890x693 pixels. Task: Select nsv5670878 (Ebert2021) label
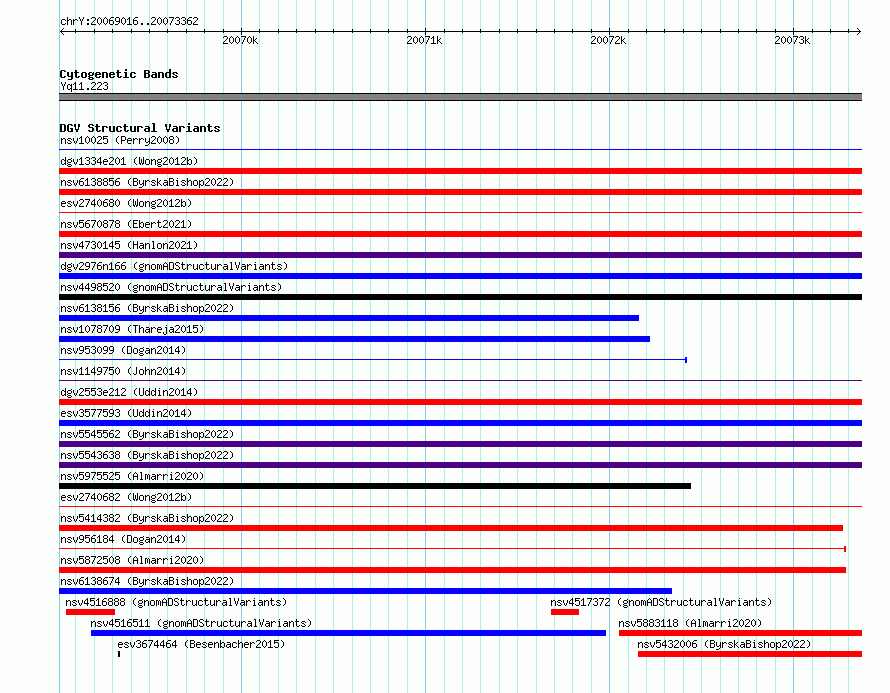(x=126, y=224)
